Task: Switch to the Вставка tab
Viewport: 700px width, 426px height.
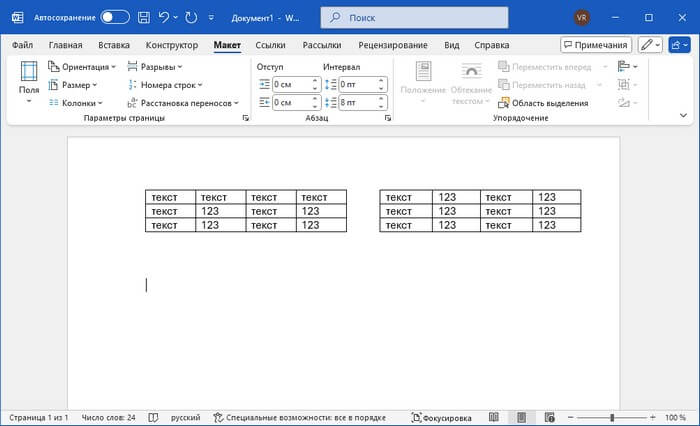Action: click(x=115, y=45)
